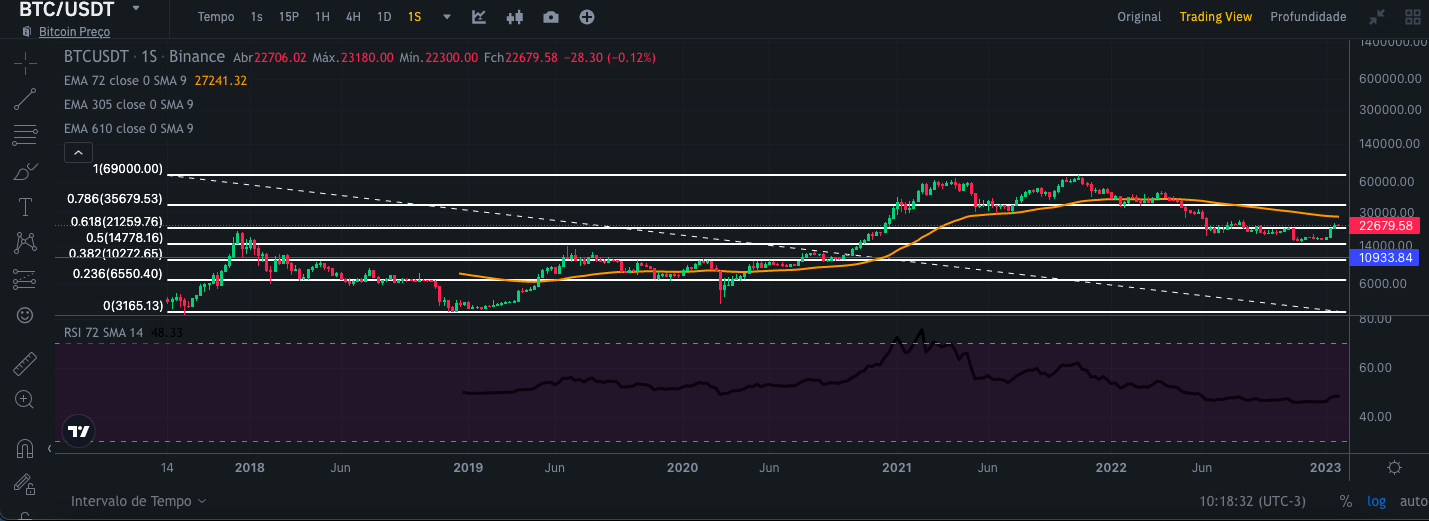The image size is (1429, 521).
Task: Open the chart patterns tool
Action: (25, 242)
